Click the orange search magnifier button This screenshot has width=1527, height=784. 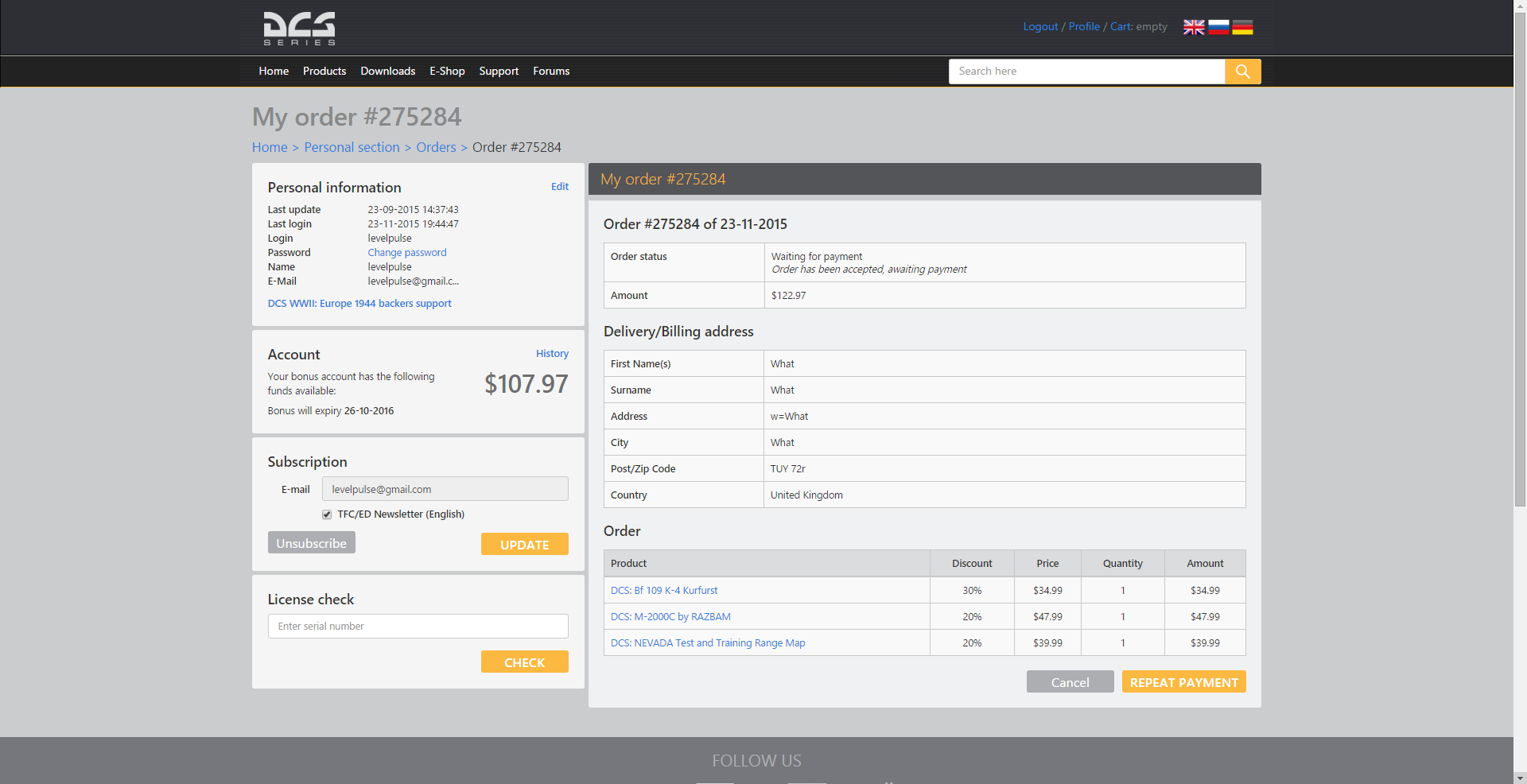[x=1243, y=72]
